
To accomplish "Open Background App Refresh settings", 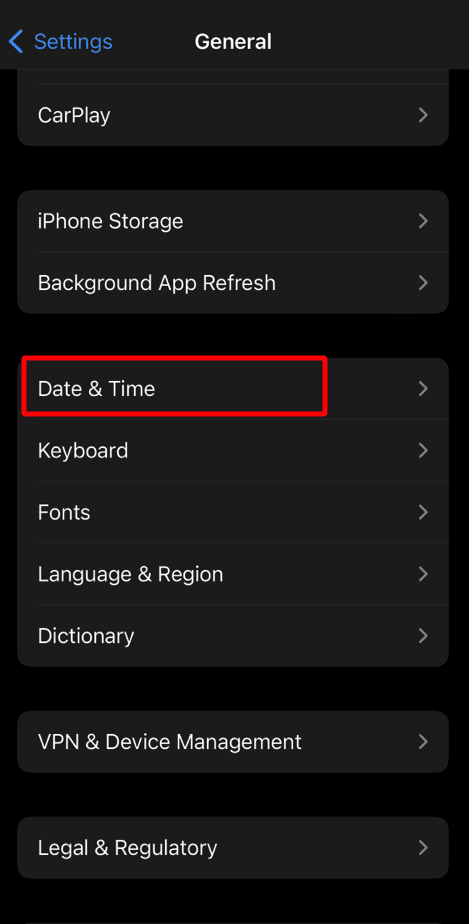I will pos(233,283).
